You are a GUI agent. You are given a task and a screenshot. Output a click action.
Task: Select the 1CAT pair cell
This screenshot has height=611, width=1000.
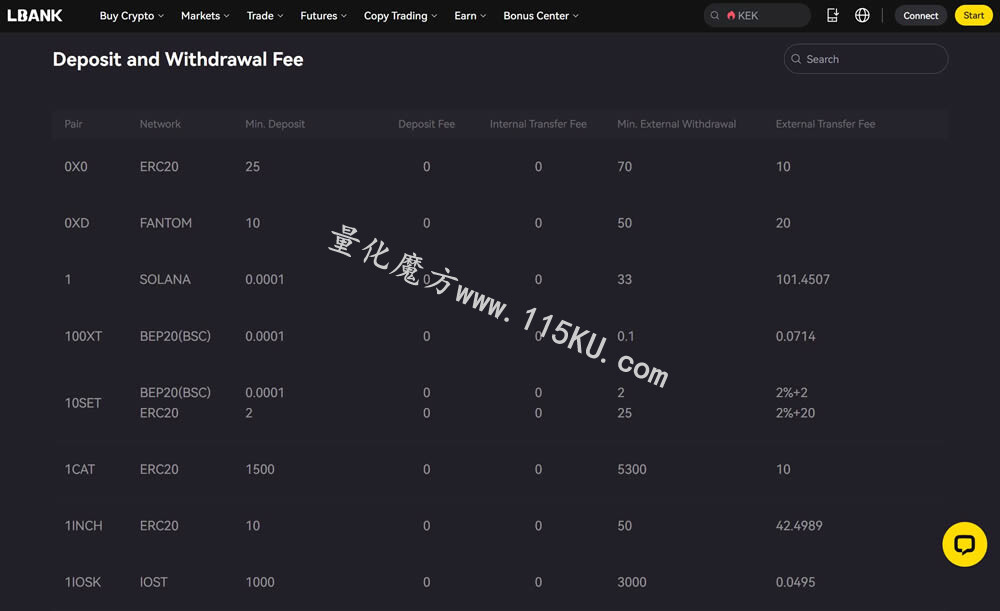[x=80, y=469]
